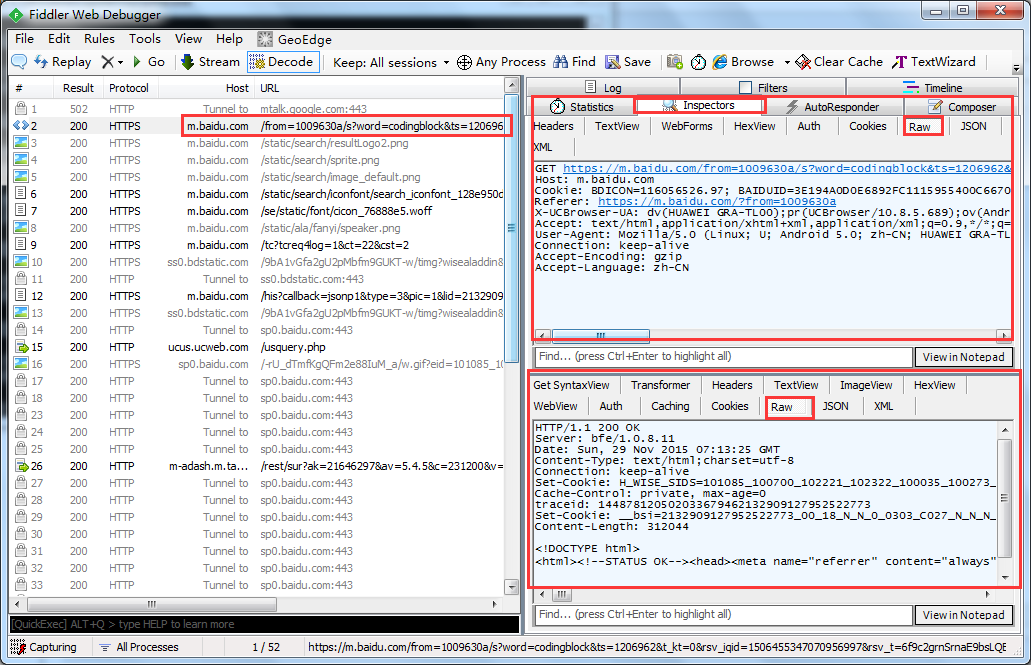This screenshot has width=1031, height=665.
Task: Select session 26 m-adash row
Action: pyautogui.click(x=257, y=466)
